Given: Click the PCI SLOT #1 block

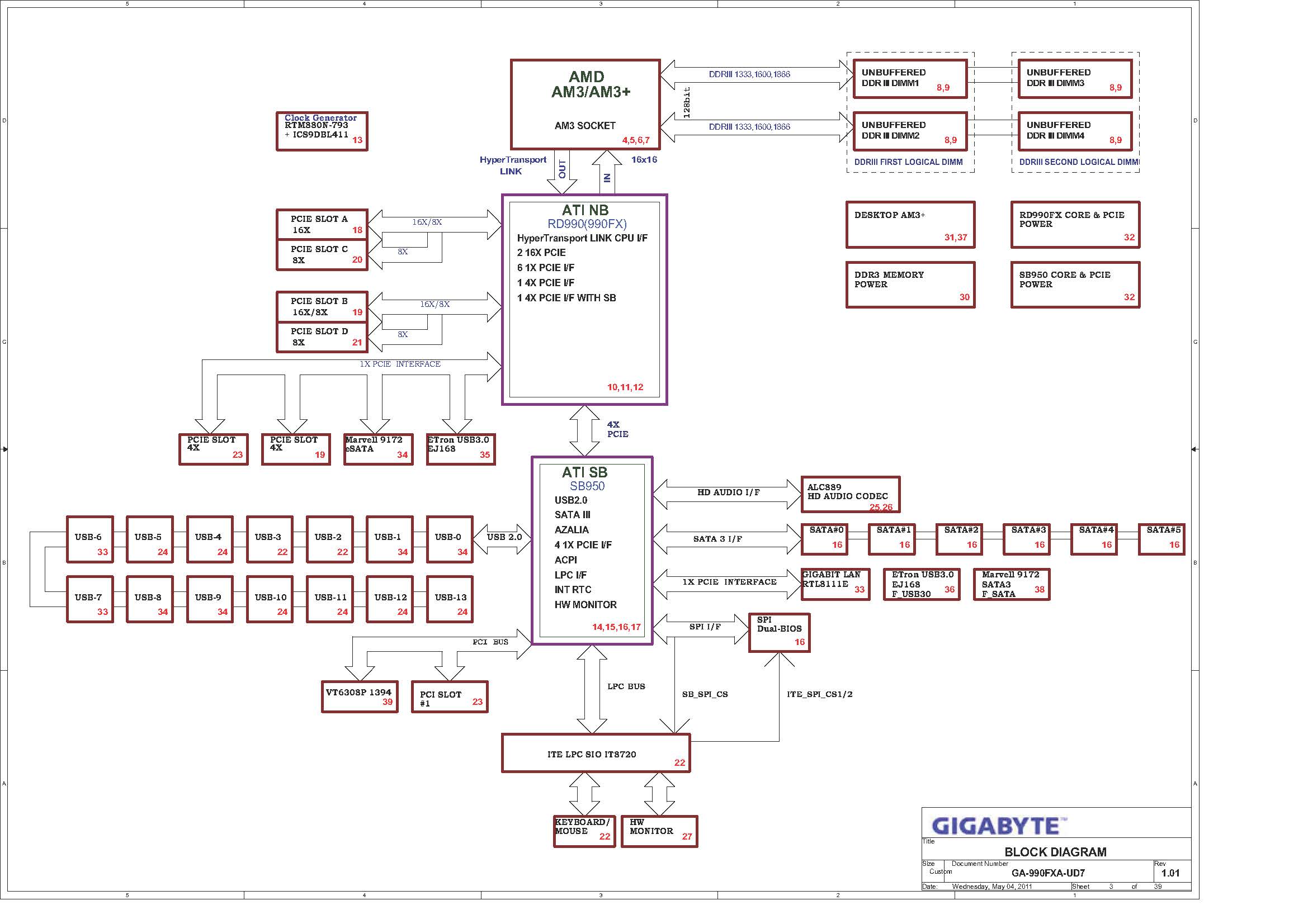Looking at the screenshot, I should click(450, 696).
